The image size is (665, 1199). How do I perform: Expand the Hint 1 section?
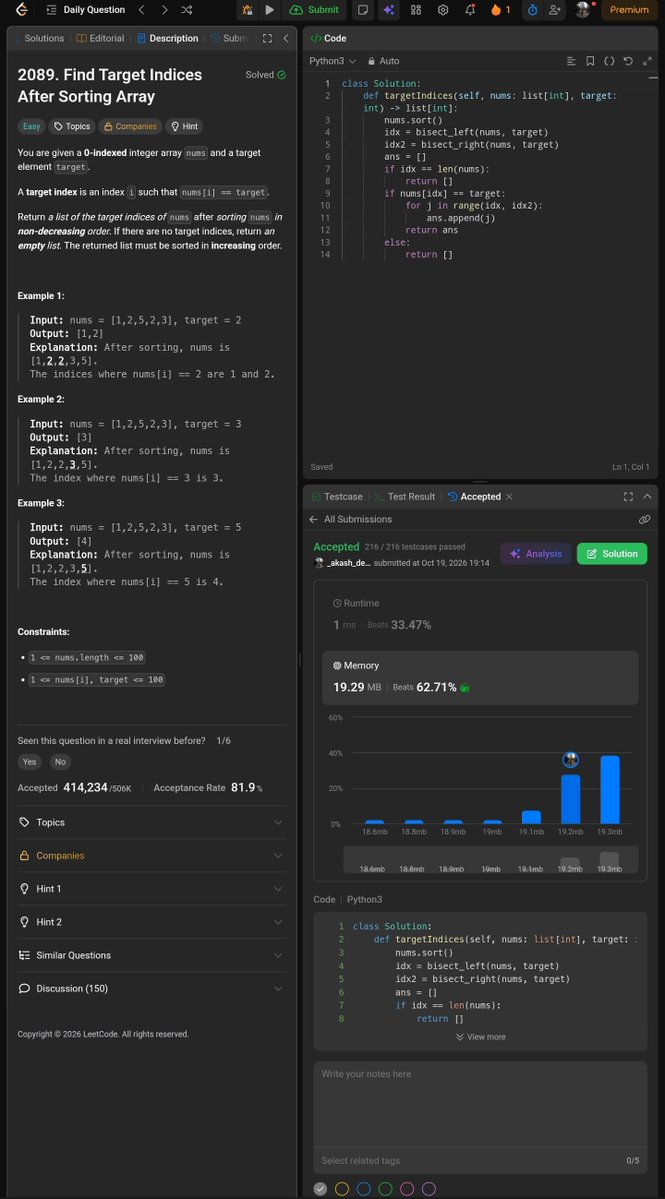click(151, 889)
